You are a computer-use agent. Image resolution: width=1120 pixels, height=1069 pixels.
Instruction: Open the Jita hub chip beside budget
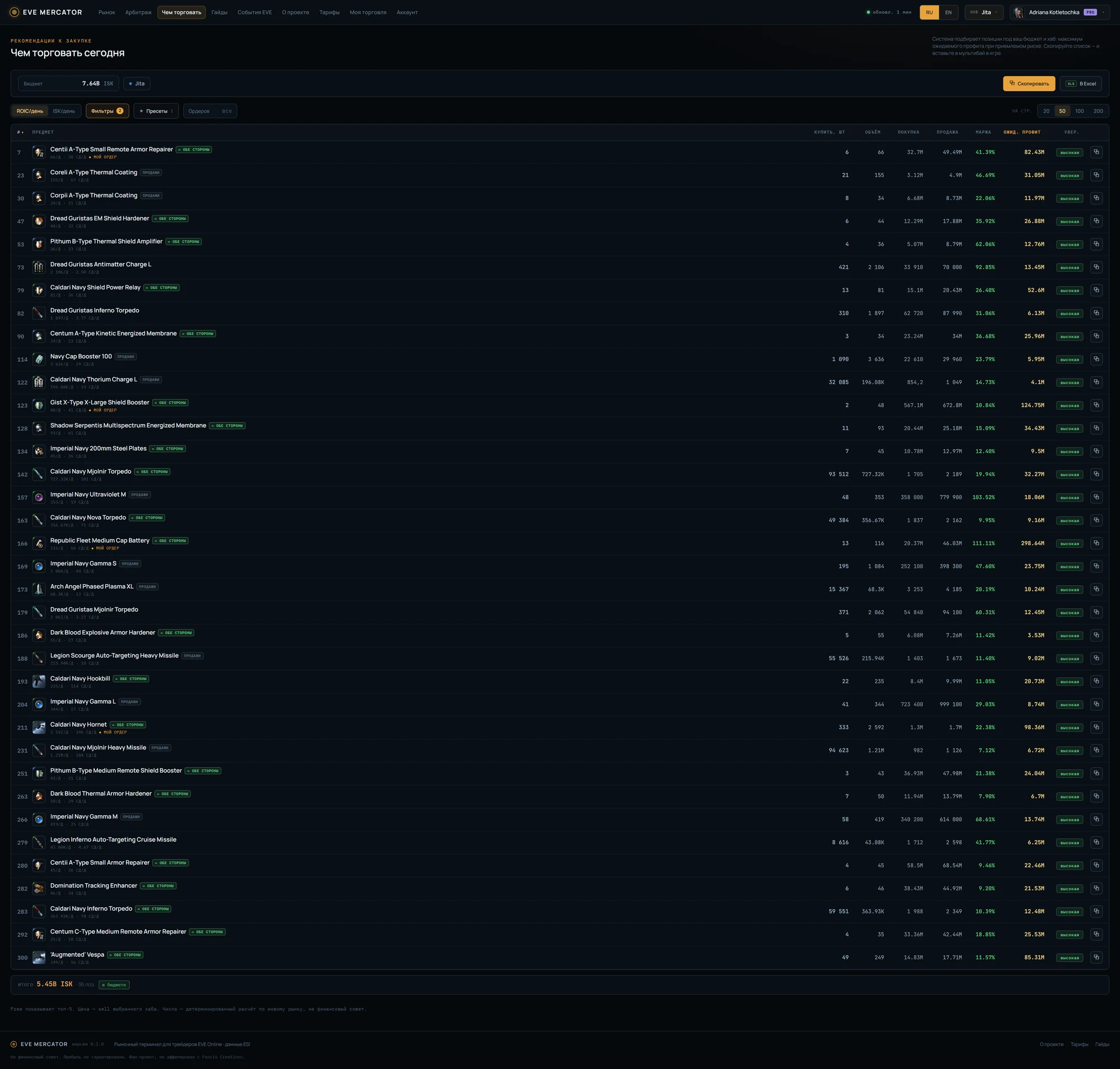click(137, 84)
